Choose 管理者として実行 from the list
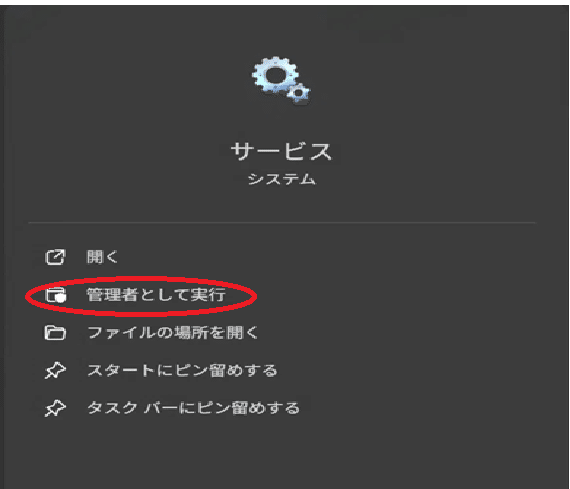This screenshot has height=489, width=570. pos(156,294)
